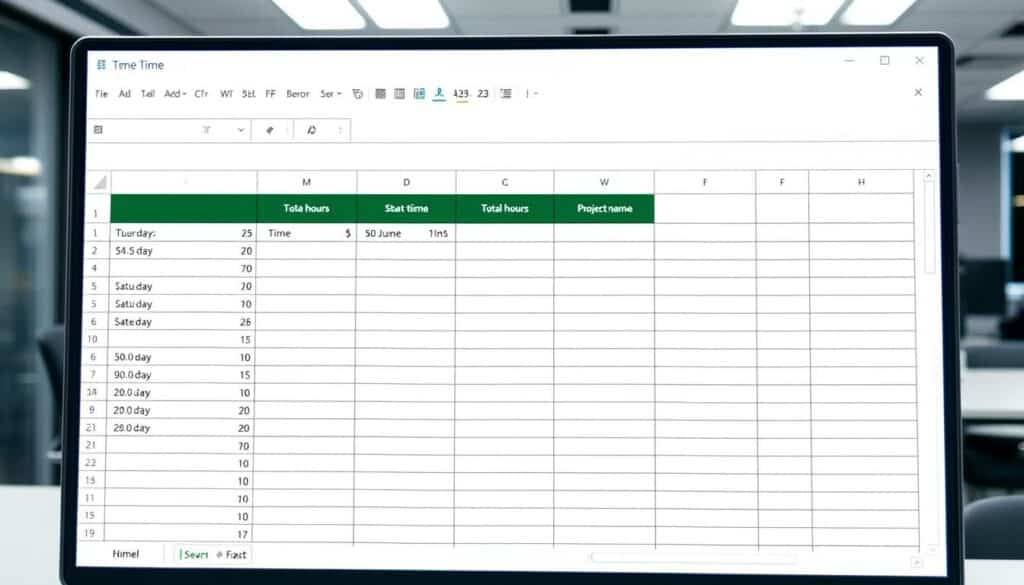Screen dimensions: 1024x585
Task: Click the horizontal scrollbar at the bottom
Action: [694, 558]
